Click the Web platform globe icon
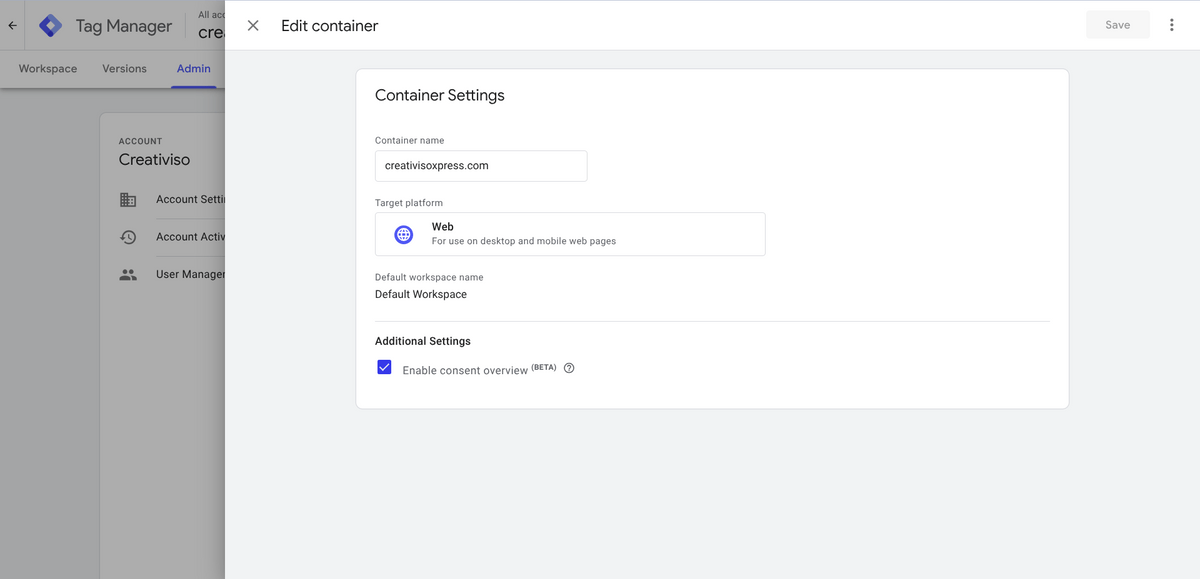Viewport: 1200px width, 579px height. coord(403,233)
